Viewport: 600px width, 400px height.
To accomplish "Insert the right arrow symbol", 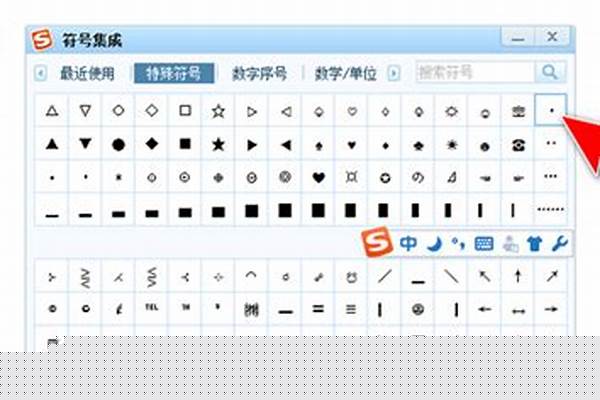I will coord(551,309).
